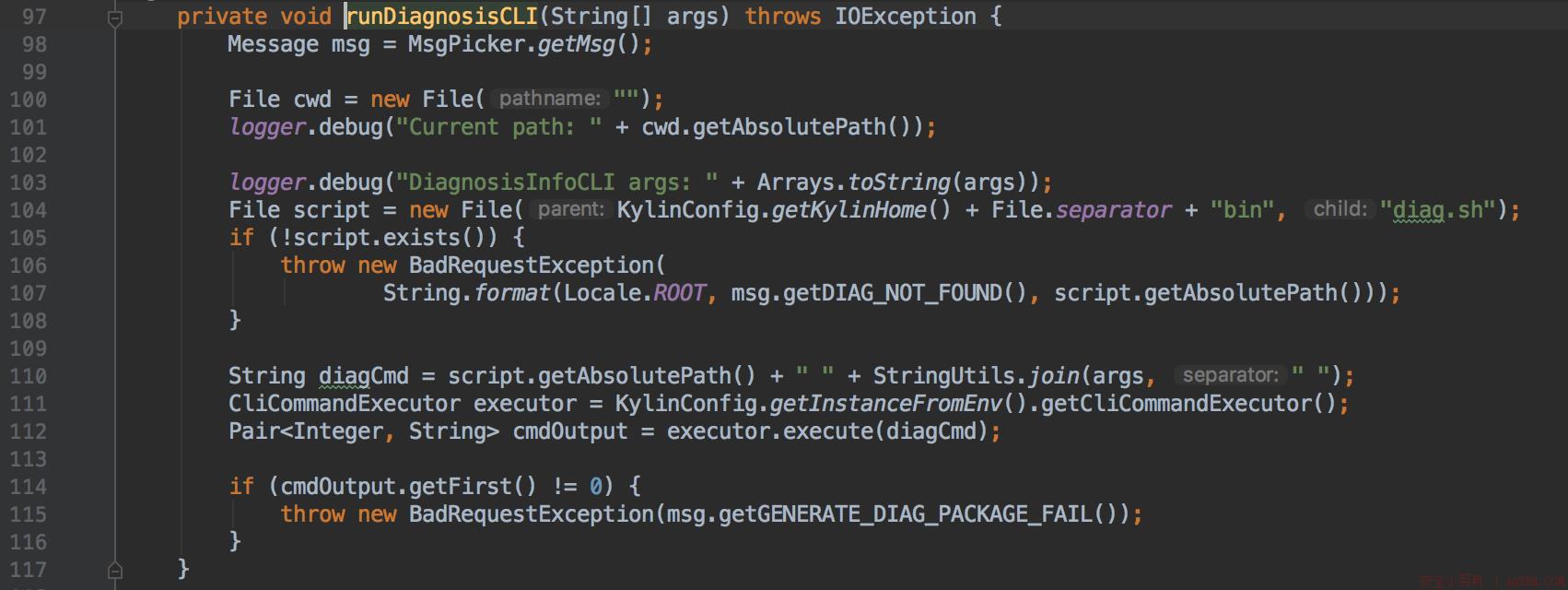Click the format method on line 107

point(512,293)
